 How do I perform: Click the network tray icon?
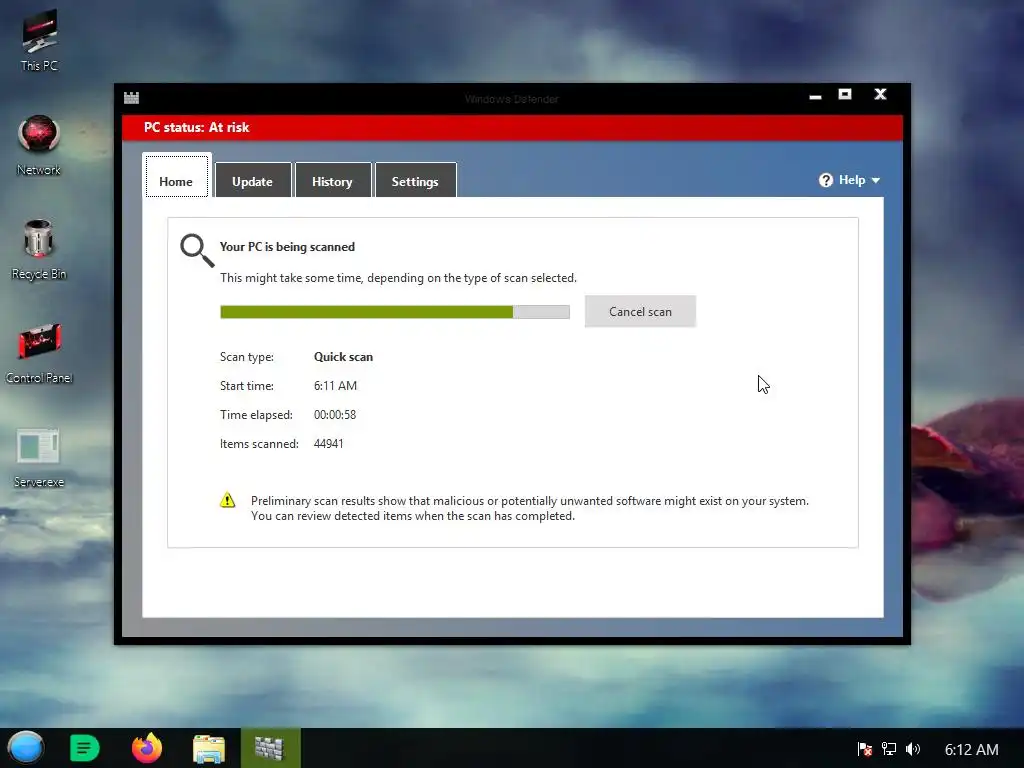[889, 749]
